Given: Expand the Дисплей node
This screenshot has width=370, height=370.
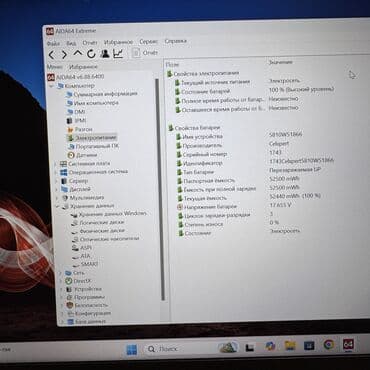Looking at the screenshot, I should pos(57,189).
